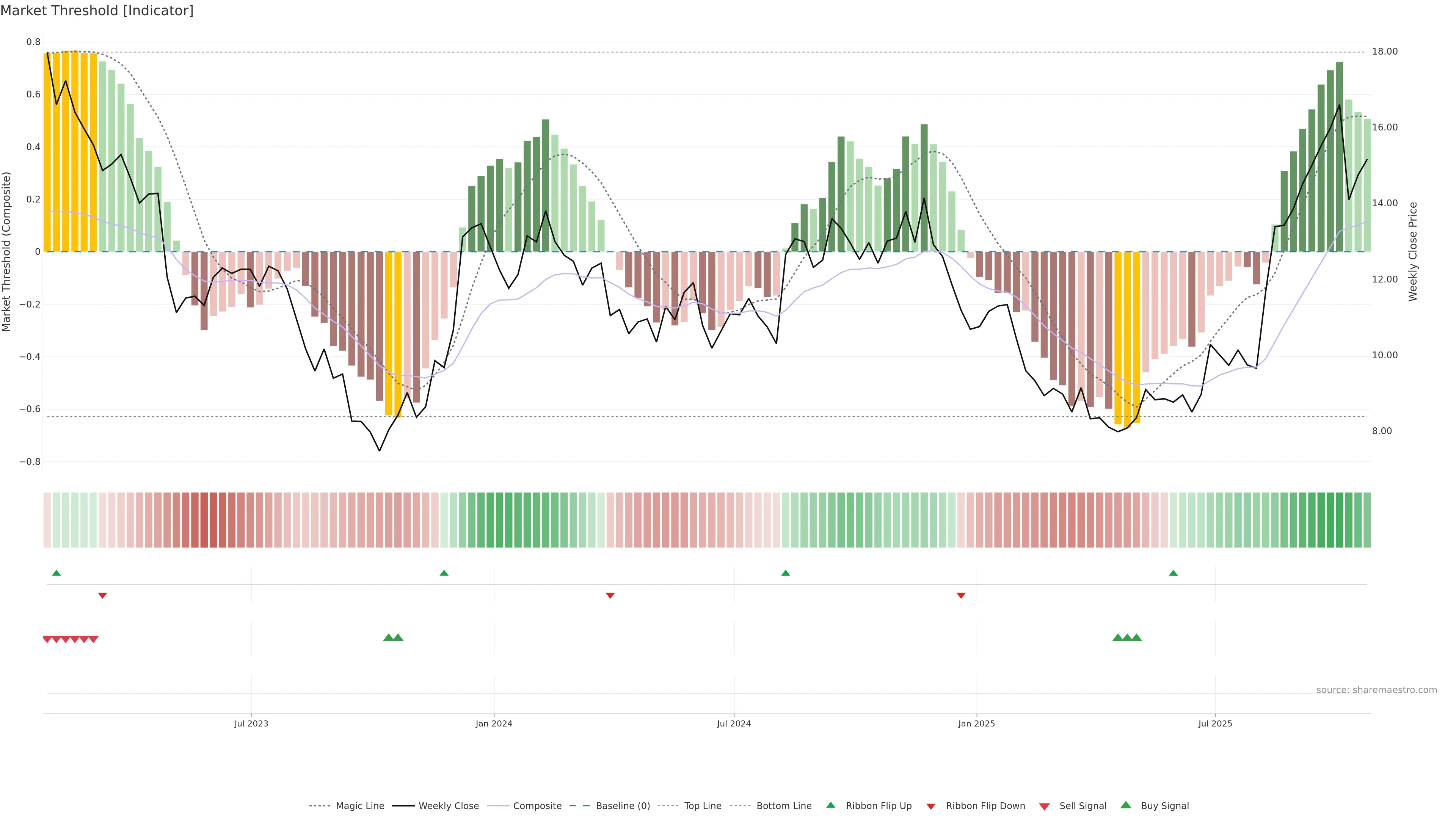
Task: Click the Weekly Close Price axis title
Action: [1413, 251]
